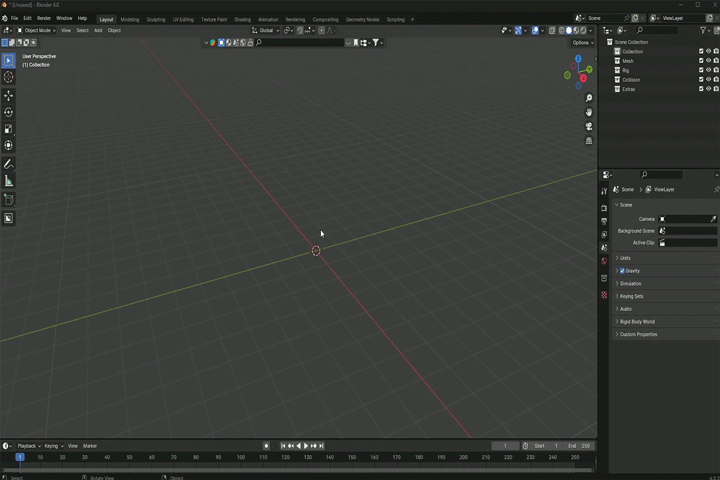This screenshot has height=480, width=720.
Task: Open the Options dropdown in viewport
Action: tap(583, 43)
